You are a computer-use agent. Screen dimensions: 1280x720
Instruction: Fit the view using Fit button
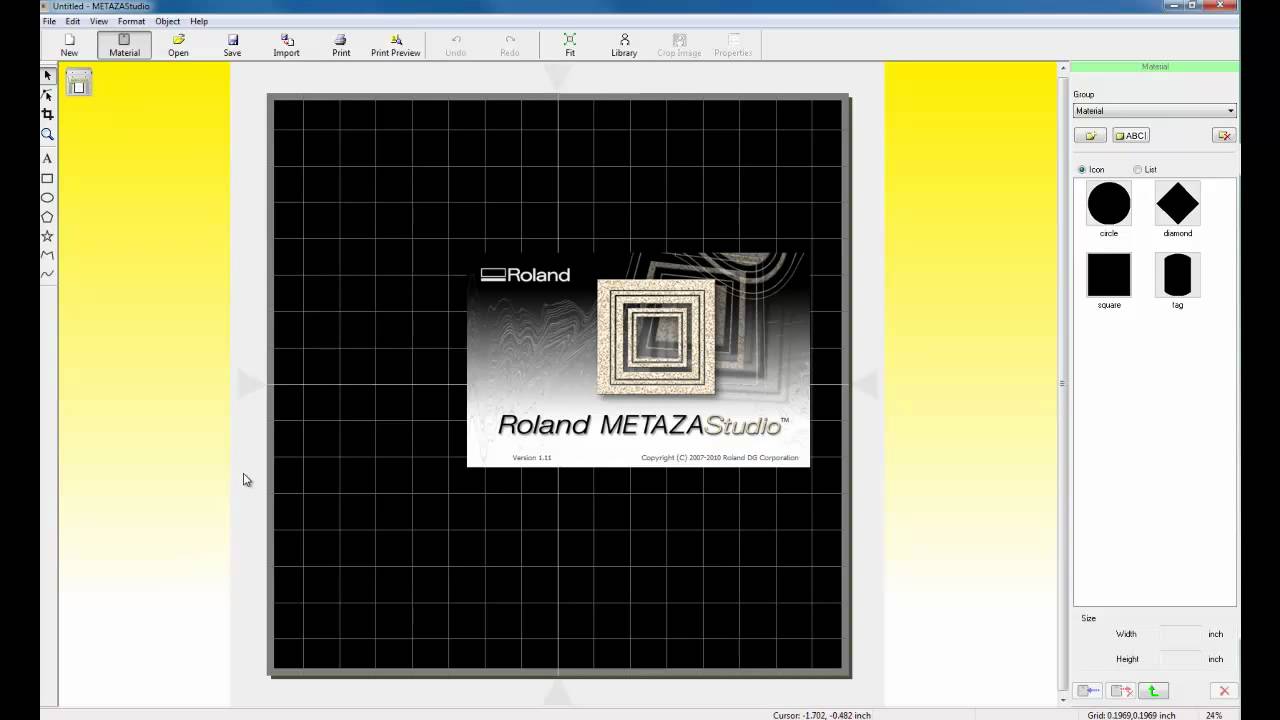(x=570, y=45)
